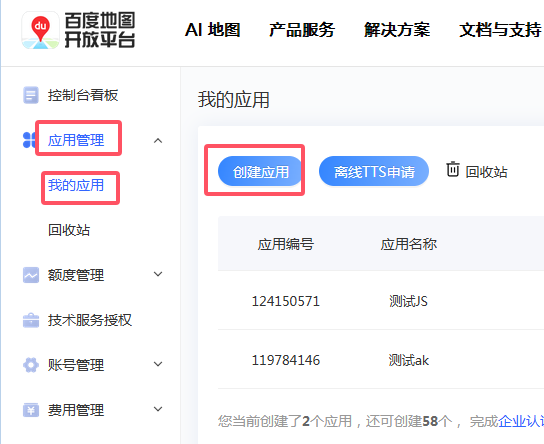Click the 费用管理 yen icon
This screenshot has width=544, height=444.
click(31, 410)
